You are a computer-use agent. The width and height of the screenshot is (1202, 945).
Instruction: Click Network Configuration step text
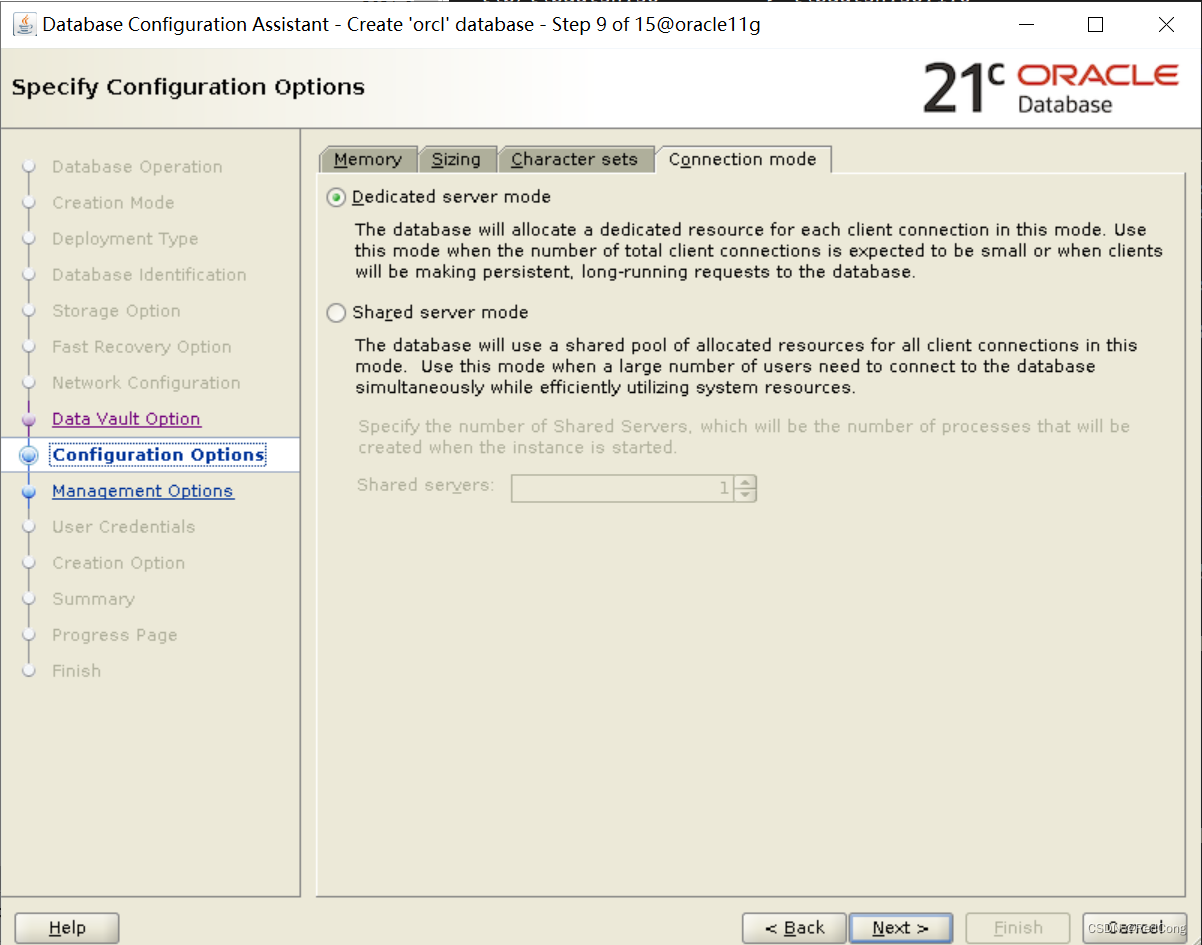tap(146, 383)
